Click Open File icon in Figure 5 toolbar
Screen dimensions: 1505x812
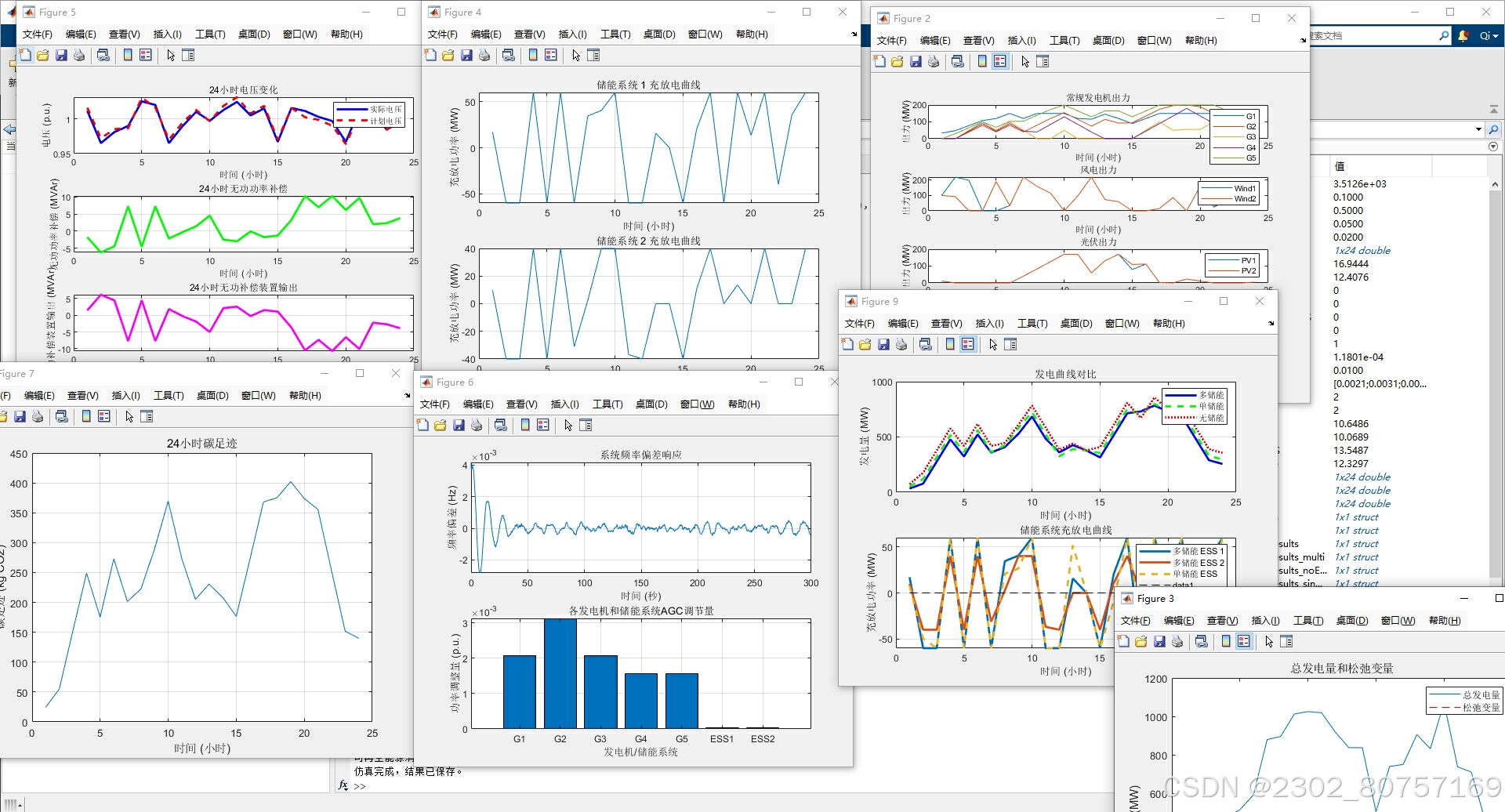pos(43,55)
